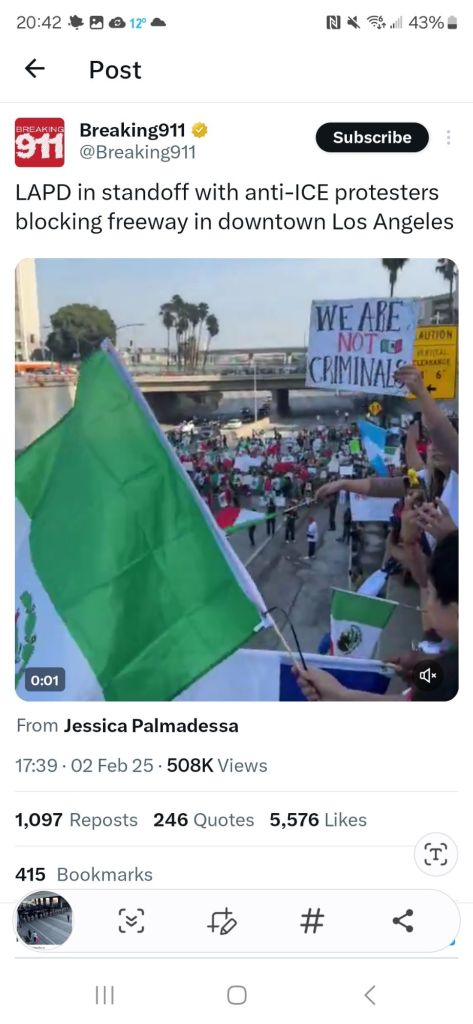Tap the scroll capture icon
This screenshot has height=1024, width=473.
click(131, 921)
